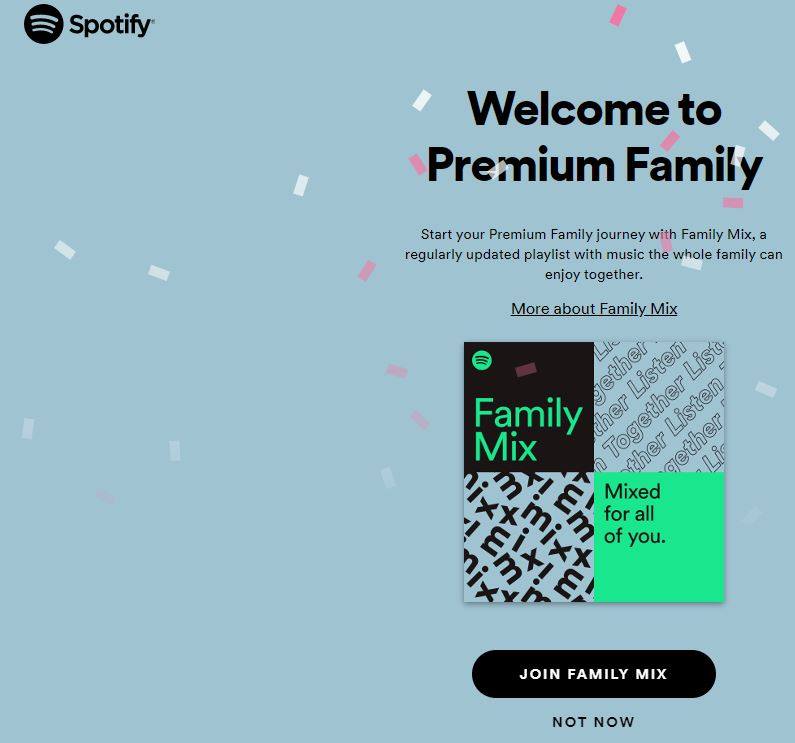This screenshot has height=743, width=795.
Task: Click the Spotify wordmark text beside logo
Action: click(x=111, y=25)
